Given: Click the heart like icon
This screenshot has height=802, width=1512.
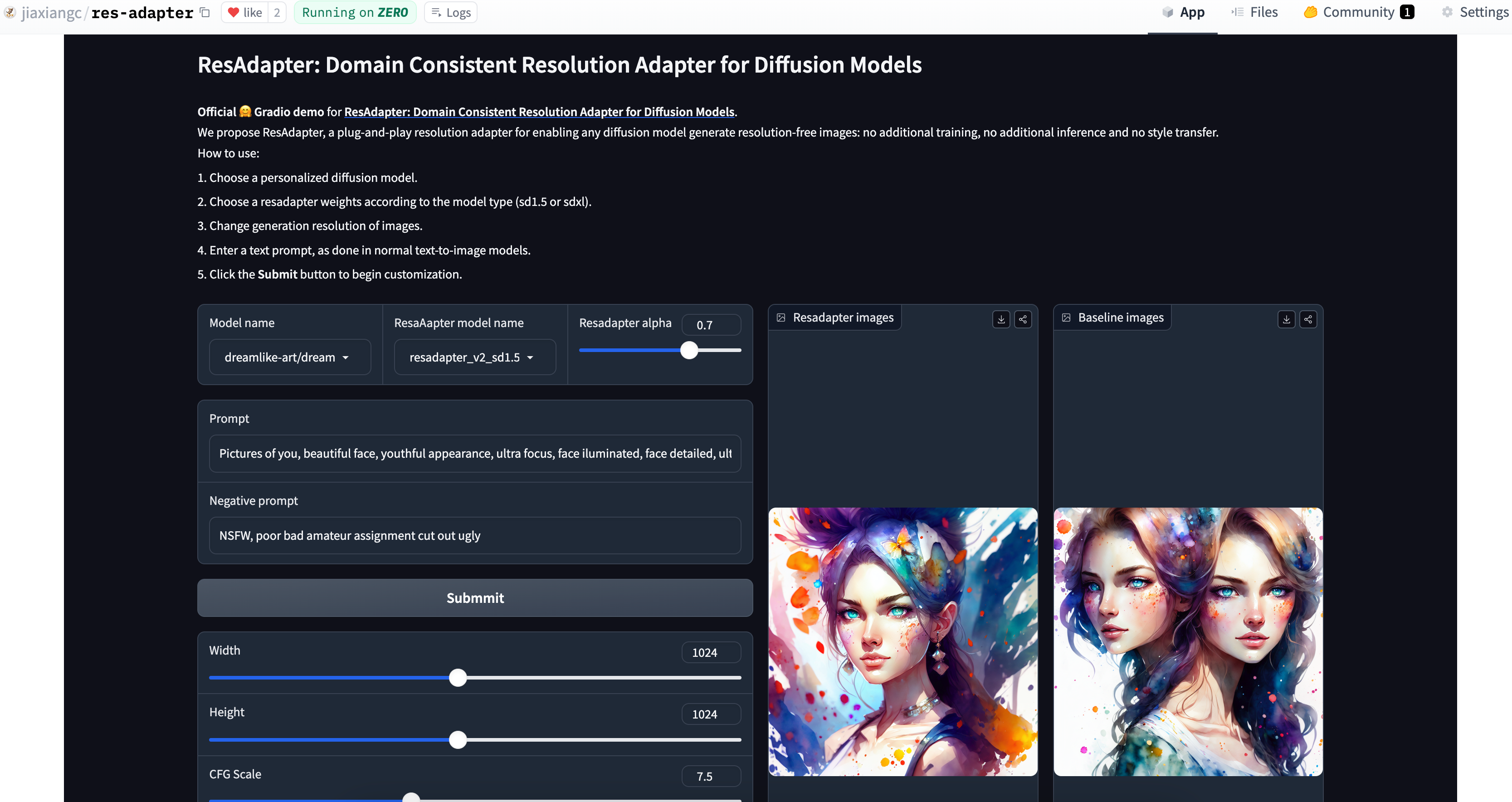Looking at the screenshot, I should click(x=234, y=12).
